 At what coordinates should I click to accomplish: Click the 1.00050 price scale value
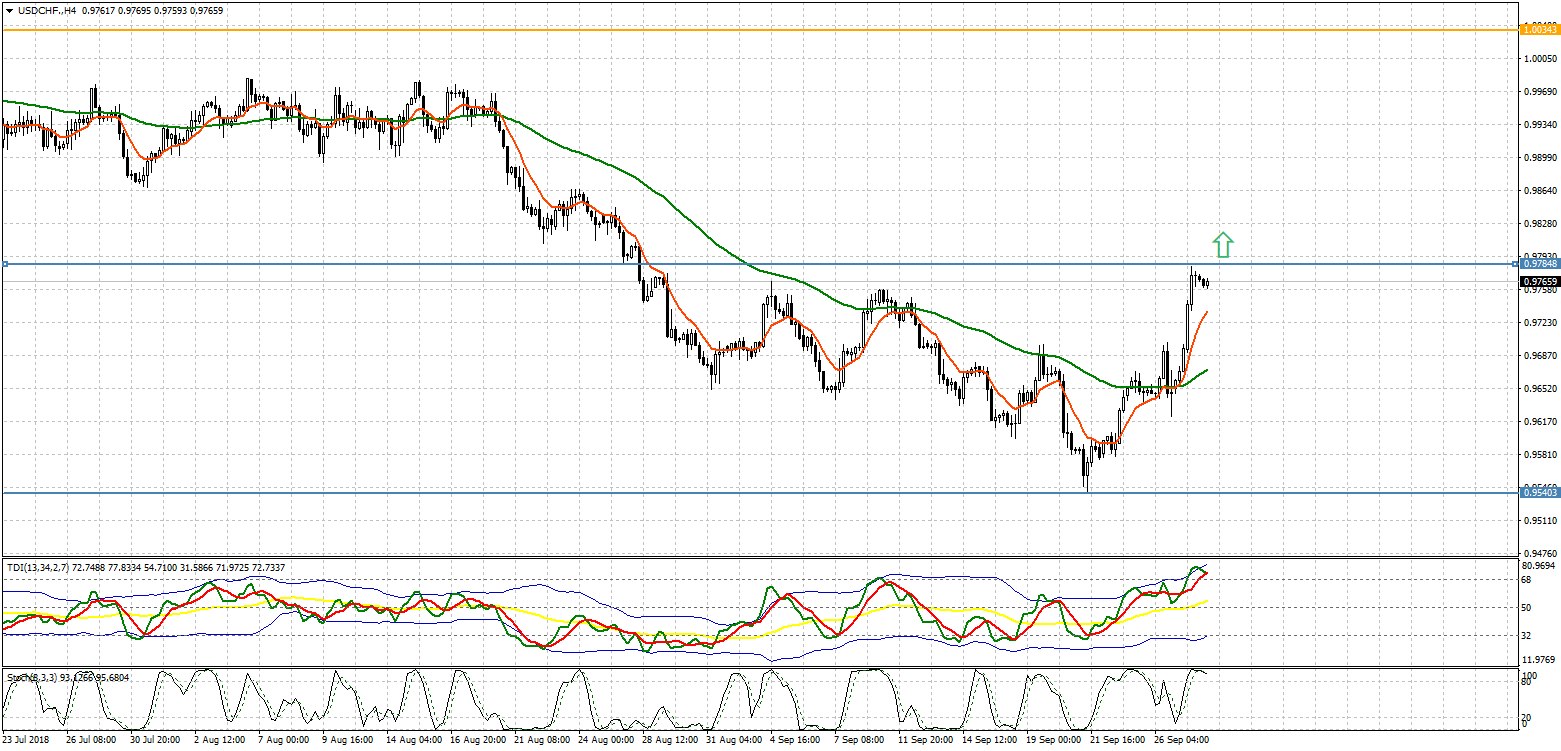coord(1540,59)
